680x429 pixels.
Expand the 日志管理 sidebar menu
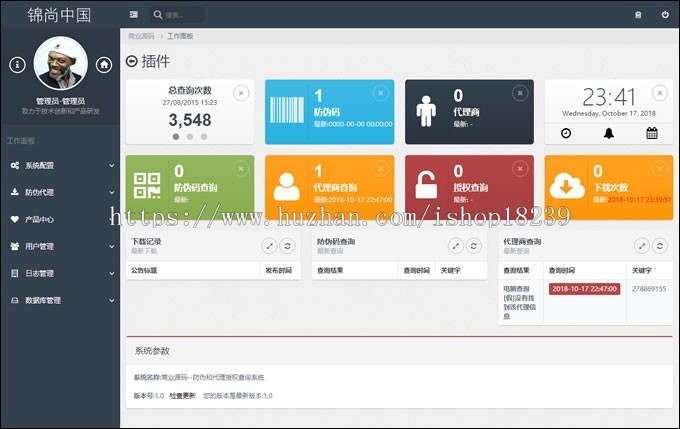coord(61,273)
